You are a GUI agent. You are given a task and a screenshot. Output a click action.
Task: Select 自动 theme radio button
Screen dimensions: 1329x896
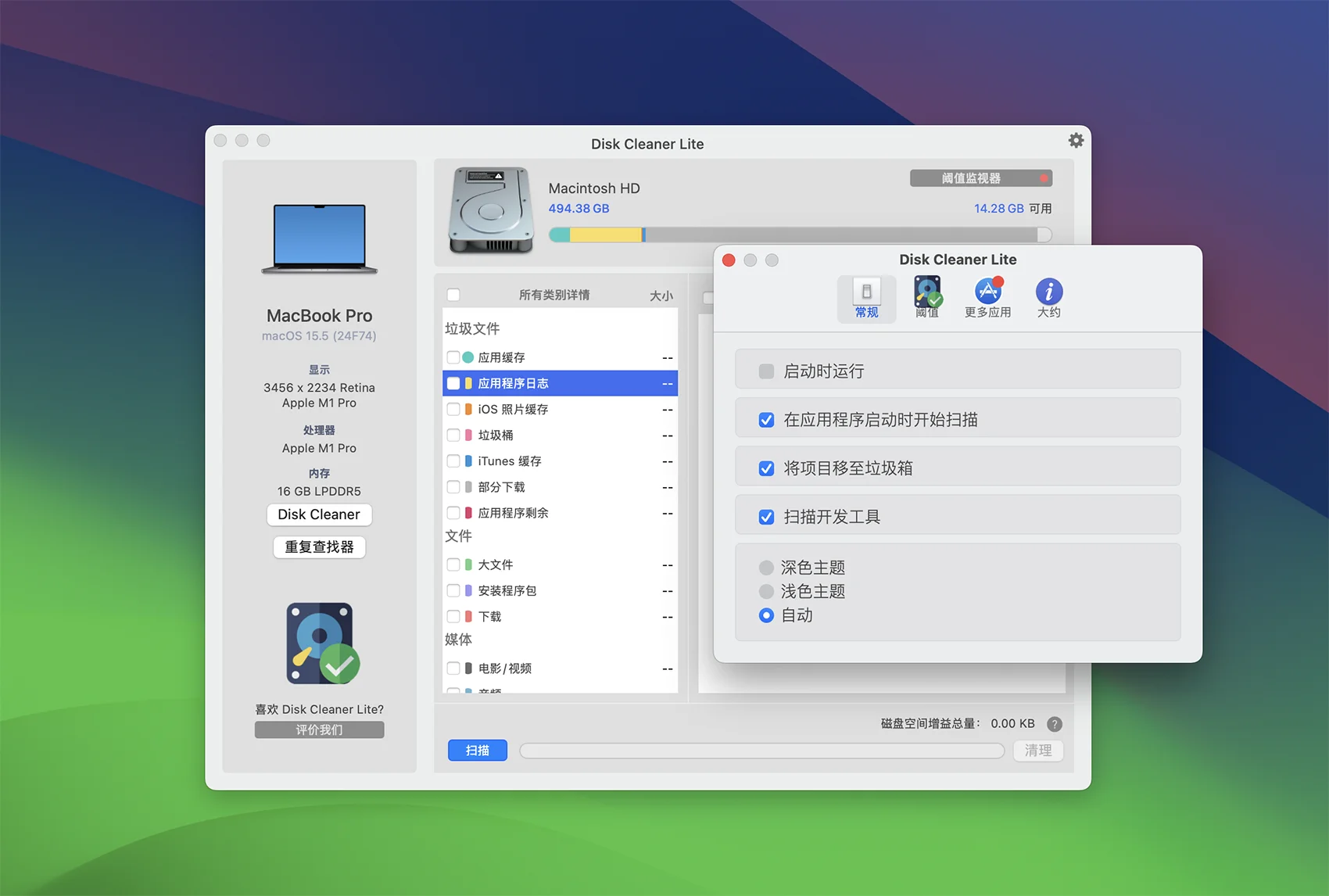[x=766, y=615]
